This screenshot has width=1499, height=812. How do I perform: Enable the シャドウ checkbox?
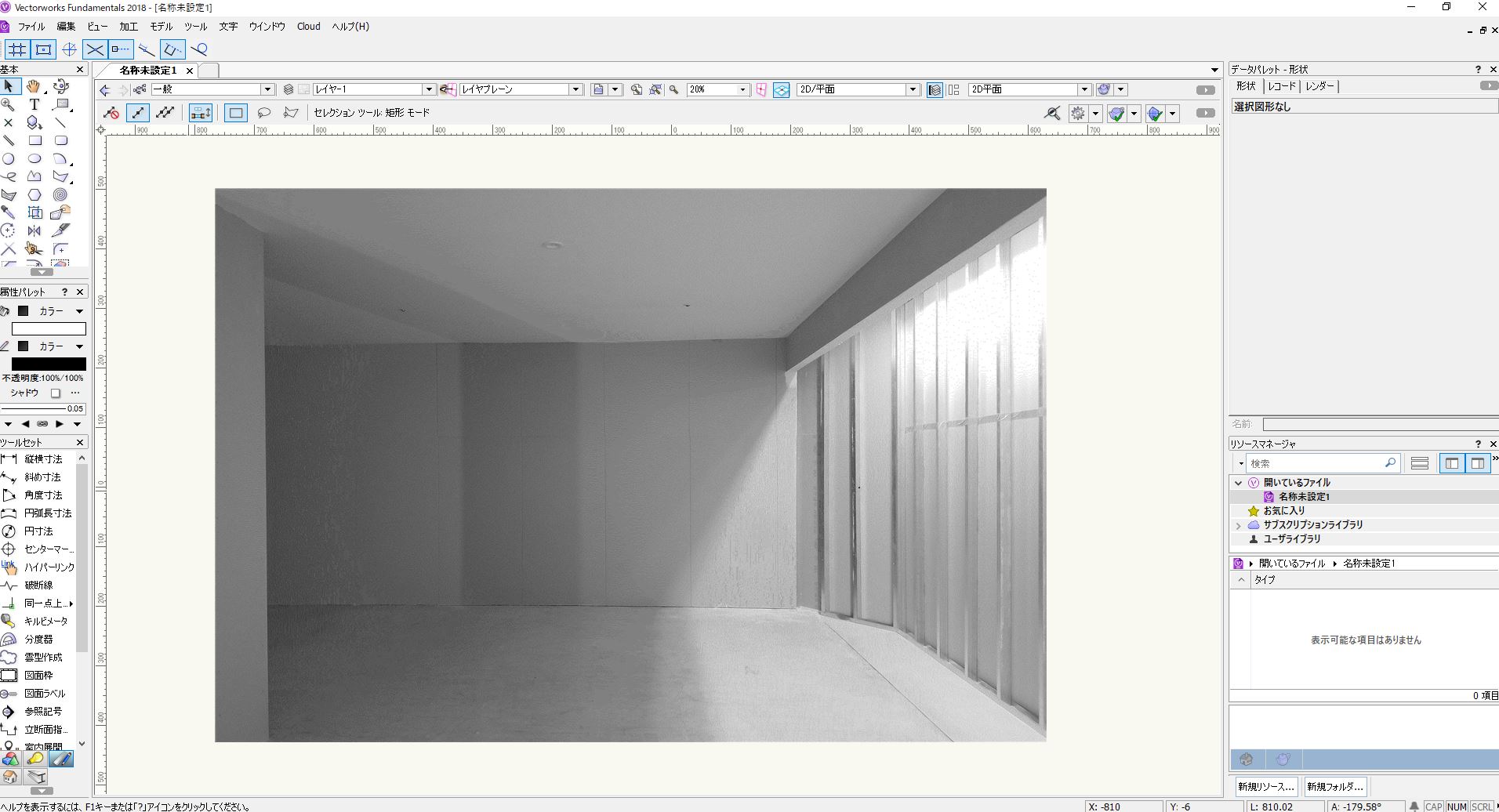[56, 393]
